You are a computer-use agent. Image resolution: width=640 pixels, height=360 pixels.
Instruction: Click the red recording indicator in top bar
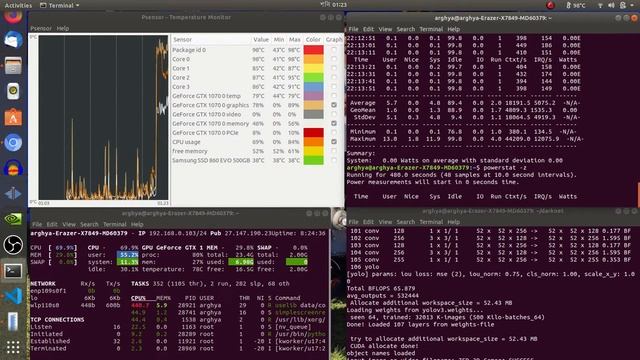(x=550, y=5)
